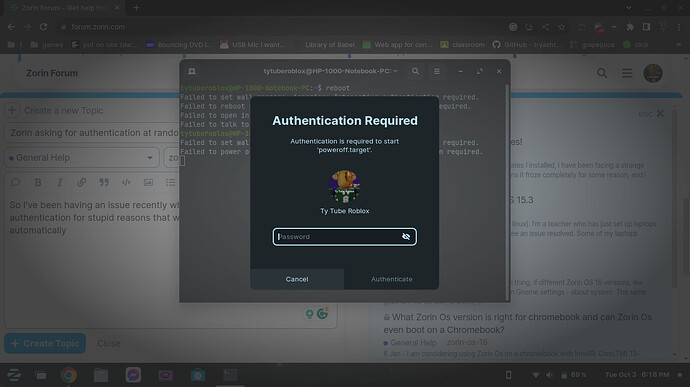Click browser share icon

pyautogui.click(x=545, y=27)
